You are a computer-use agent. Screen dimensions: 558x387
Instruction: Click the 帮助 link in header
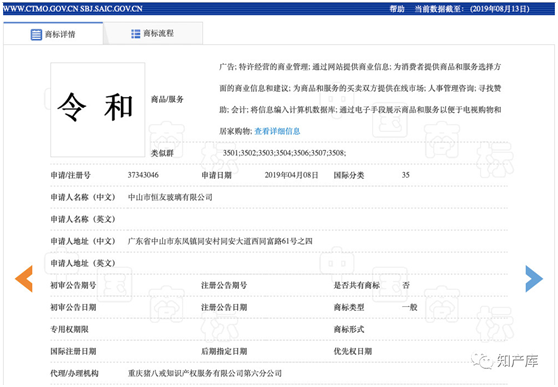click(x=397, y=9)
